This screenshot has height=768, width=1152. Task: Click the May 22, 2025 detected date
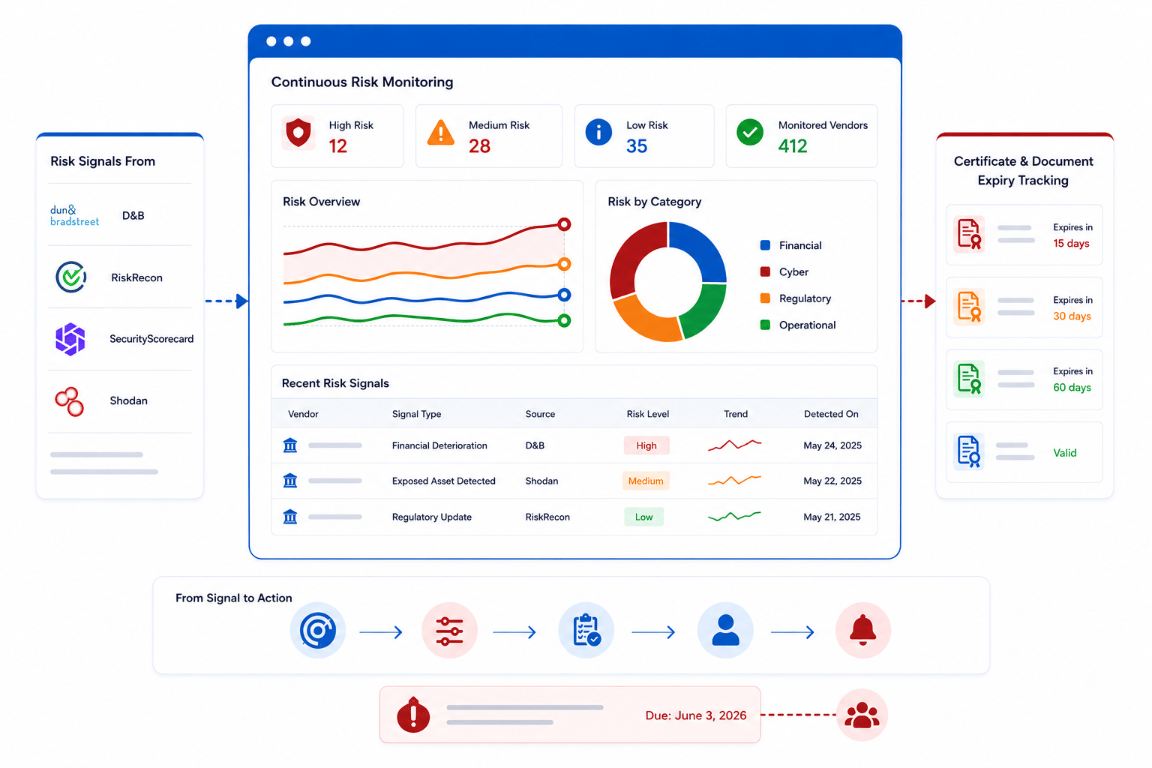click(832, 481)
